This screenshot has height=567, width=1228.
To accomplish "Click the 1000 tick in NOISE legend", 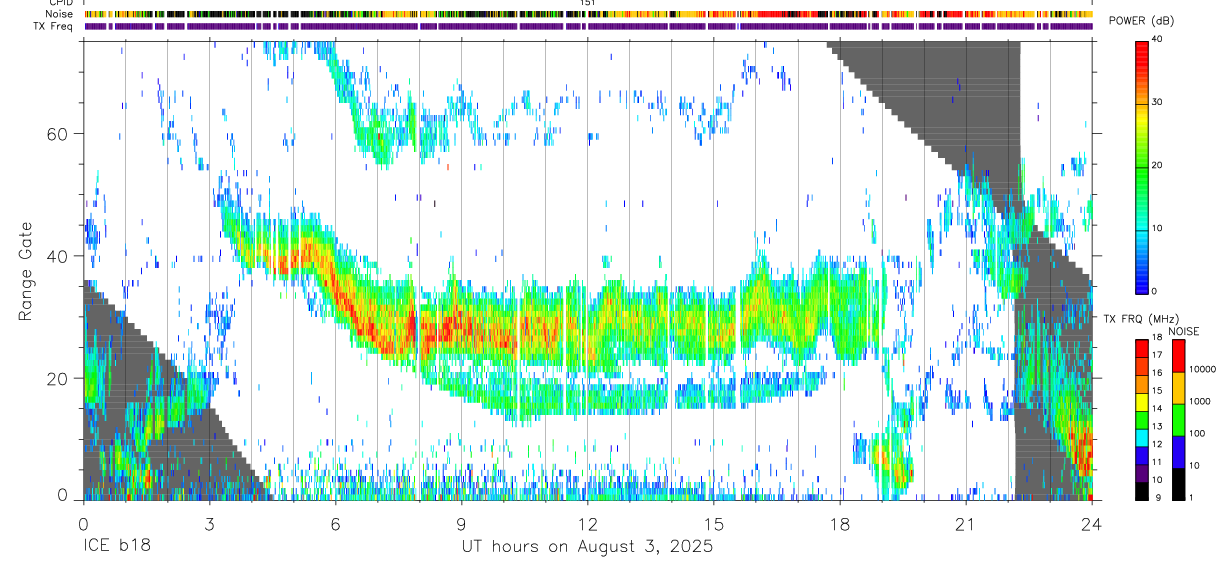I will [x=1200, y=401].
